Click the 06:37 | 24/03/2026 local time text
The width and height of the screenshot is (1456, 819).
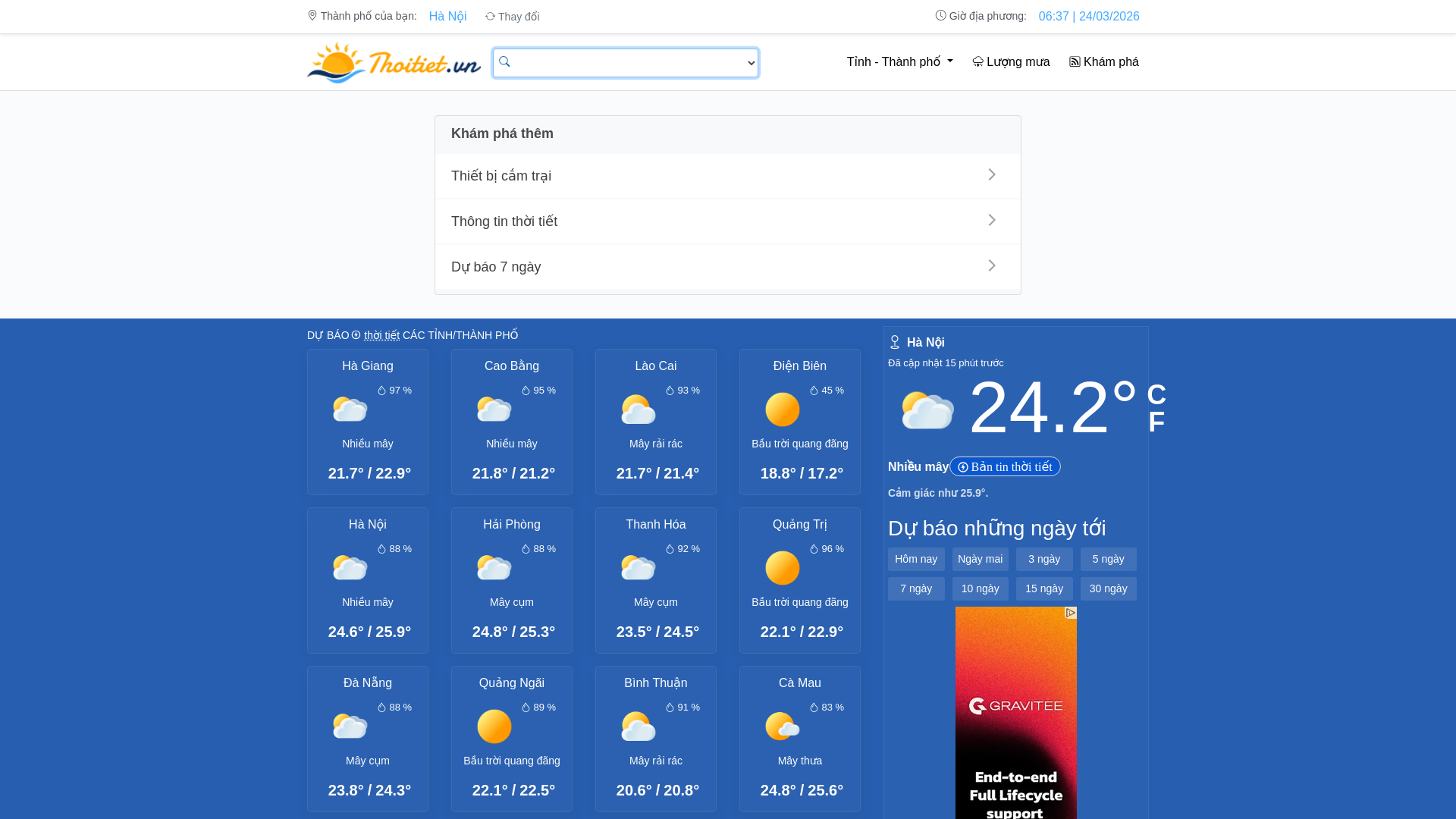[1088, 16]
